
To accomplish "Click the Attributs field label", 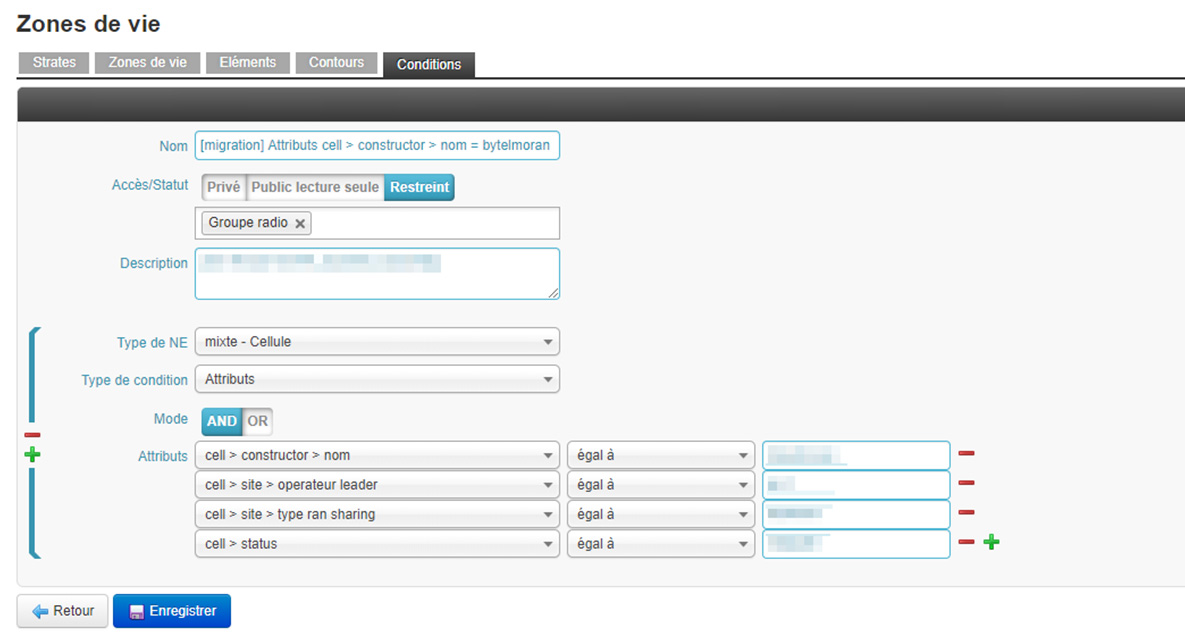I will [x=162, y=457].
